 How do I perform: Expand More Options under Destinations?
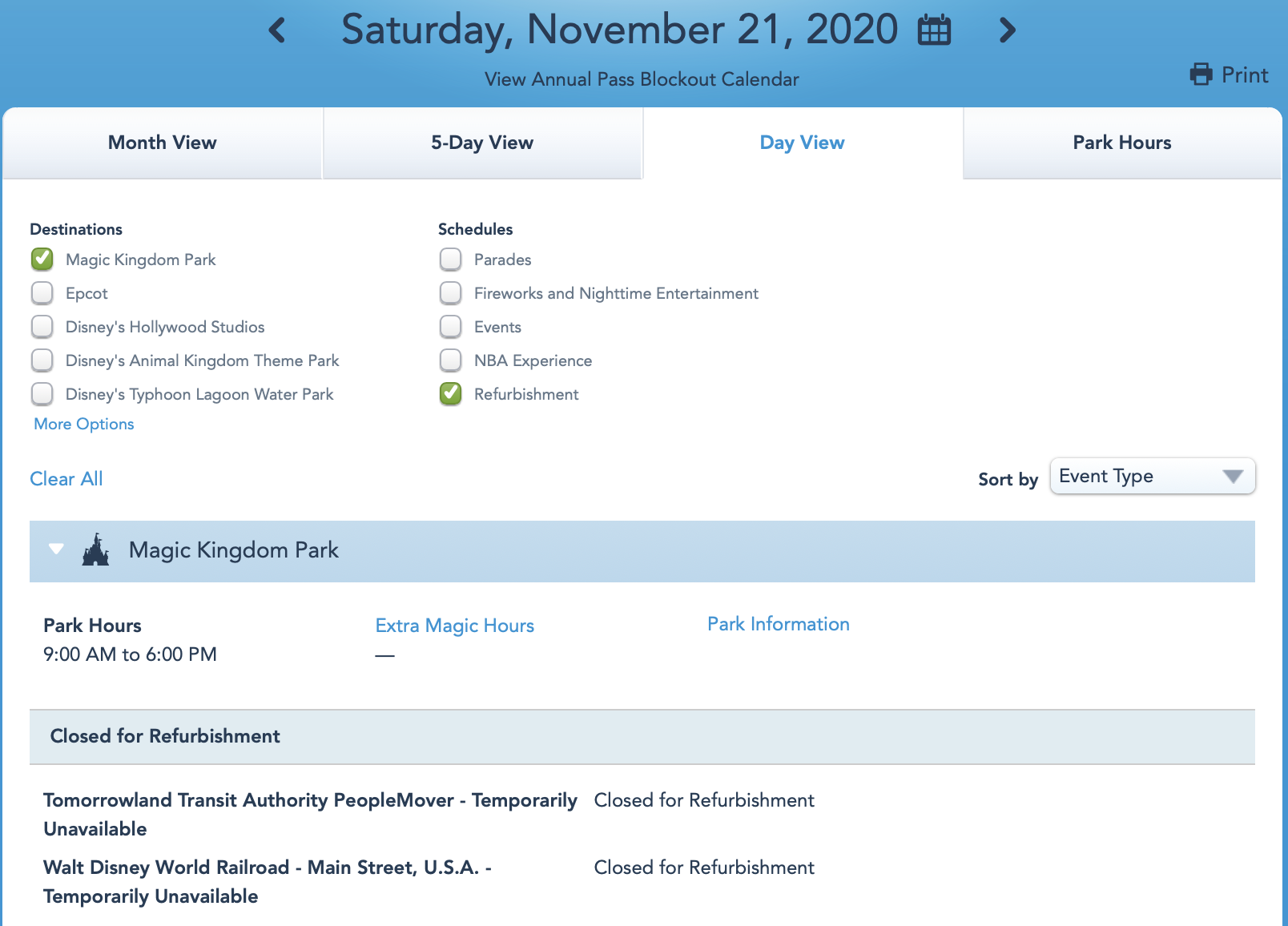pos(84,424)
